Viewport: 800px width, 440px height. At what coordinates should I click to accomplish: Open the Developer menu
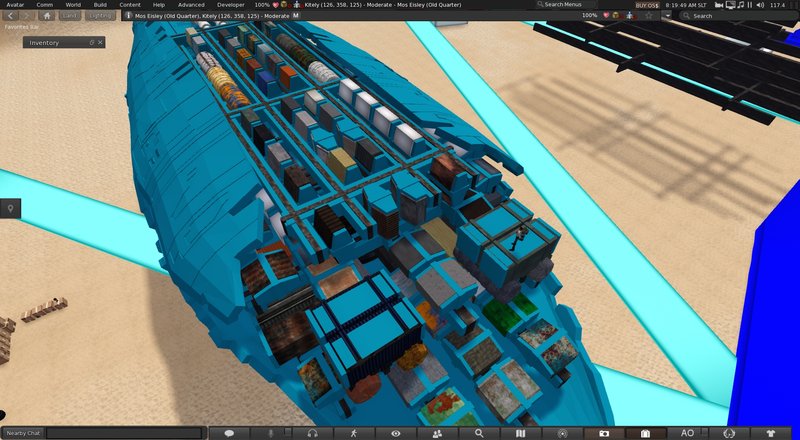[231, 5]
